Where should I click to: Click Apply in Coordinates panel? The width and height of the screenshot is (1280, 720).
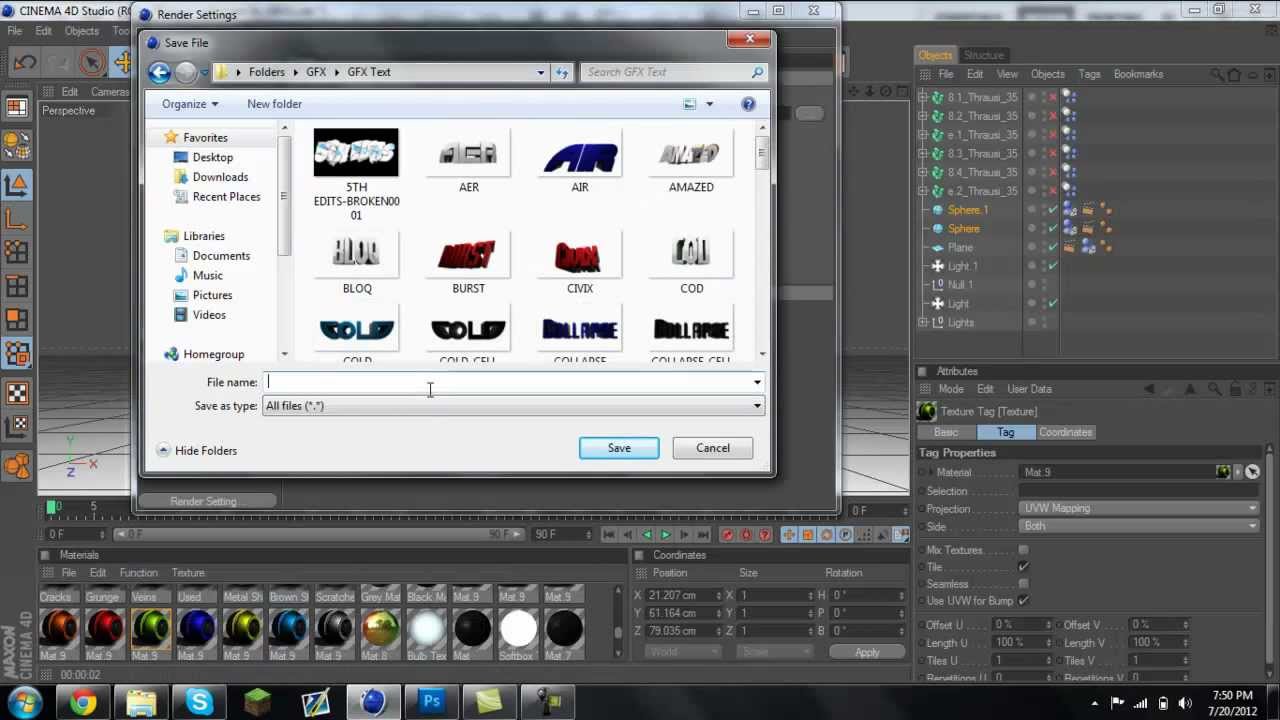867,652
